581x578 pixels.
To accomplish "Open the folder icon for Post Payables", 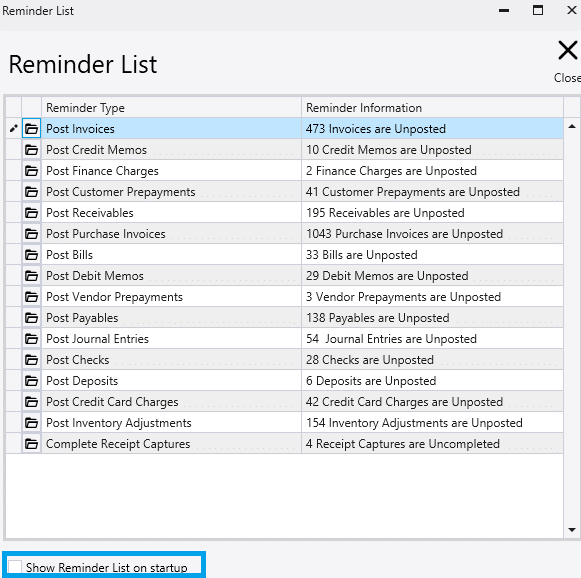I will tap(31, 318).
